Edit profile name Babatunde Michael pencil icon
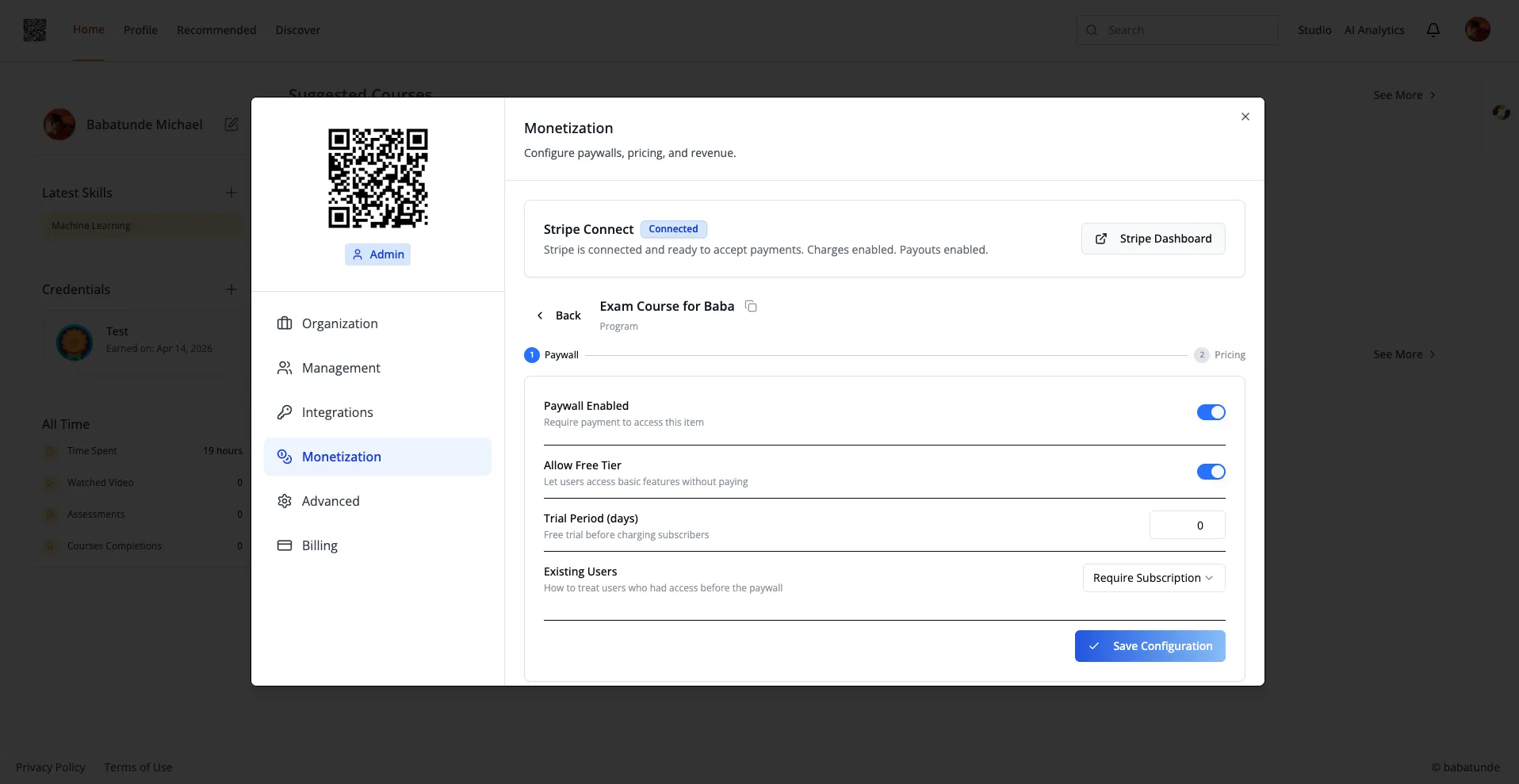The image size is (1519, 784). click(231, 124)
